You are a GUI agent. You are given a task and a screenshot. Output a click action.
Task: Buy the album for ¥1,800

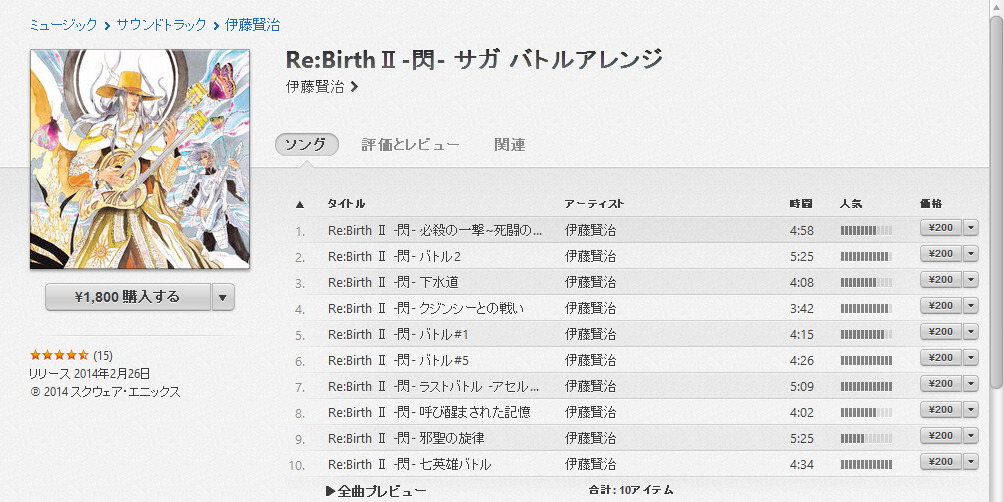click(128, 297)
